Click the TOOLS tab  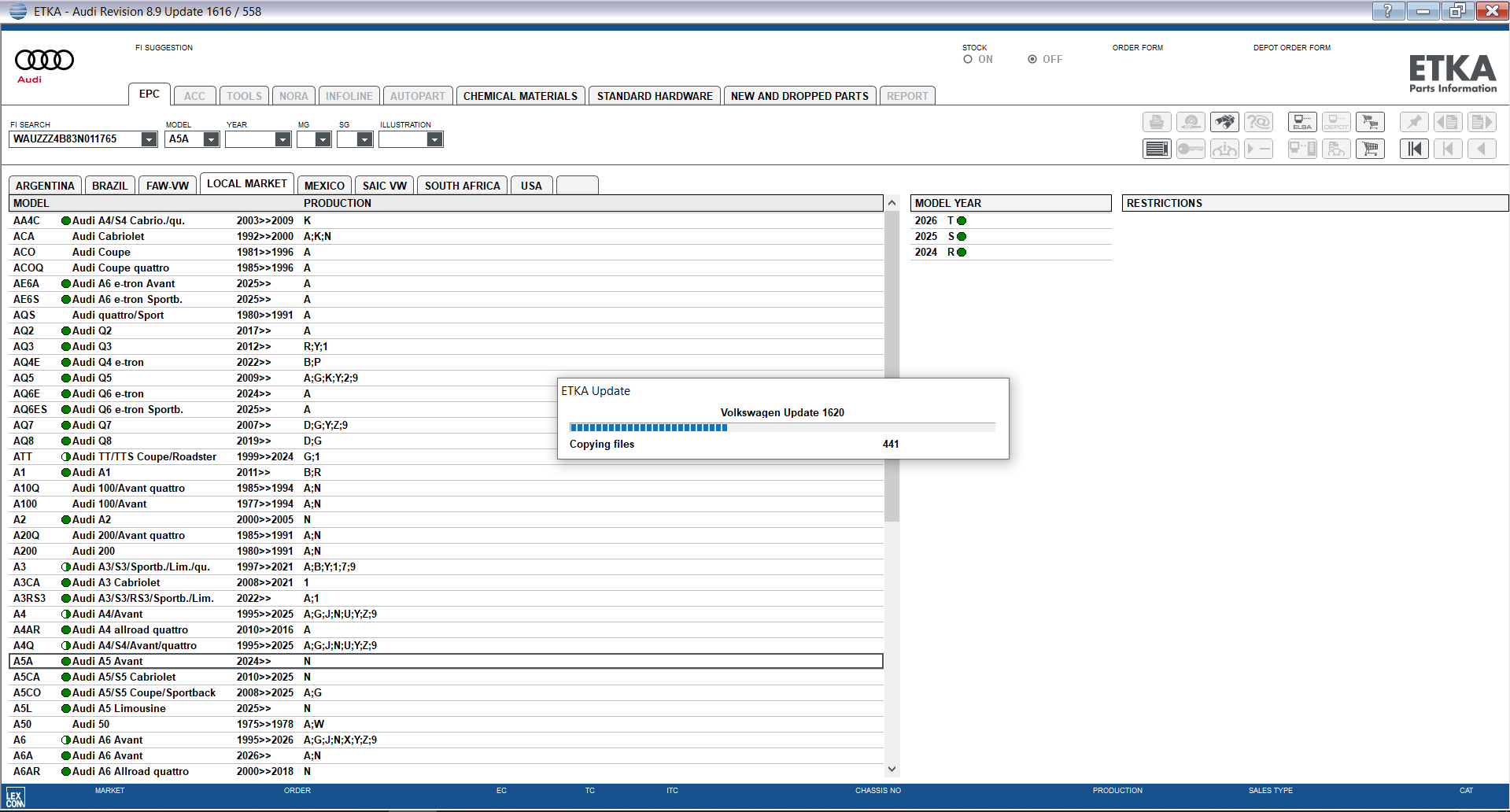244,96
